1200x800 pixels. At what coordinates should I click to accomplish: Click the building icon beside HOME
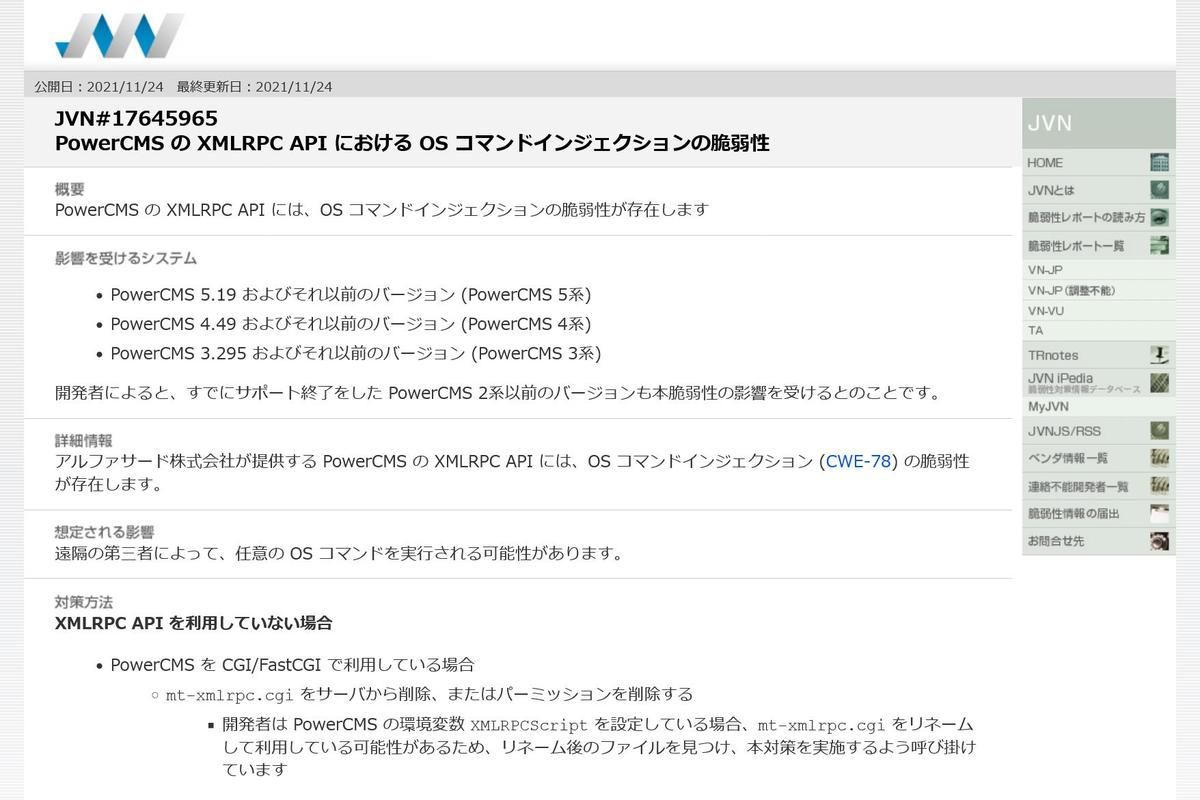(x=1159, y=163)
